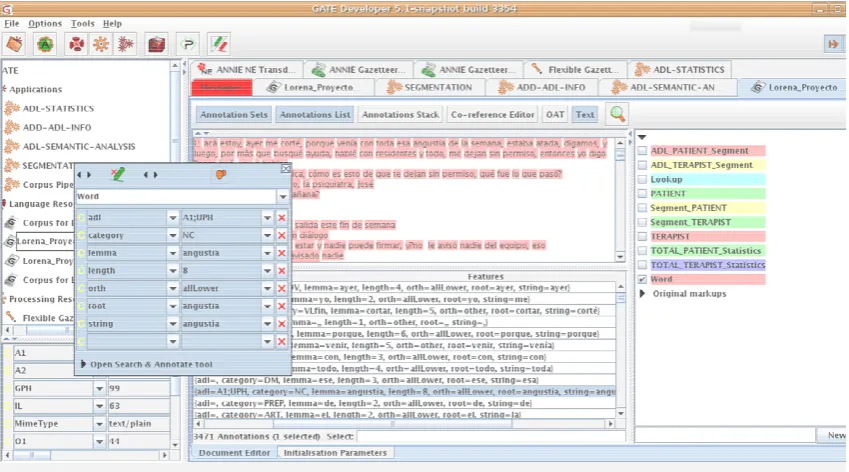The width and height of the screenshot is (849, 472).
Task: Delete the length feature row with red X
Action: tap(282, 271)
